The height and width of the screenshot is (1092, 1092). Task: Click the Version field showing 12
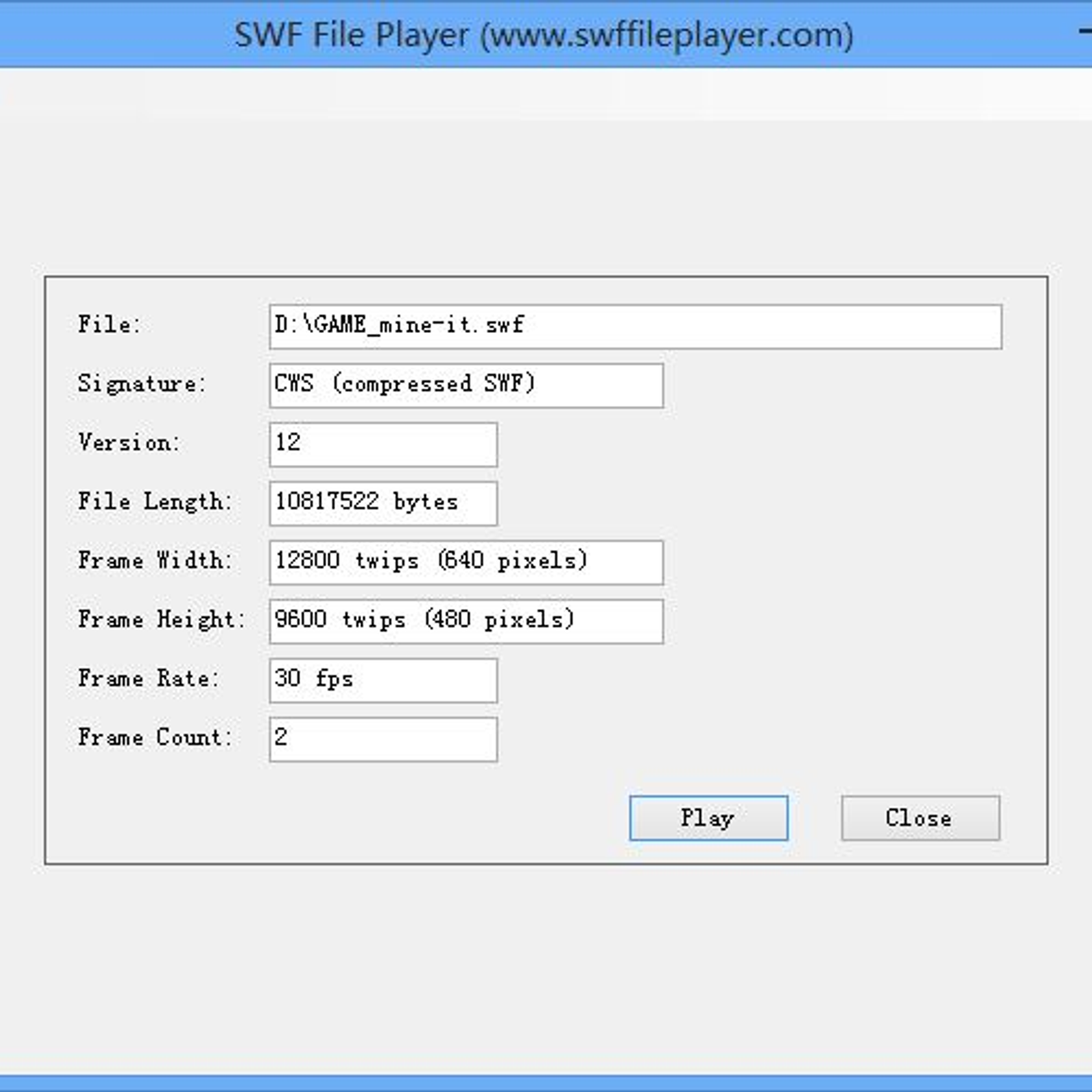point(383,444)
